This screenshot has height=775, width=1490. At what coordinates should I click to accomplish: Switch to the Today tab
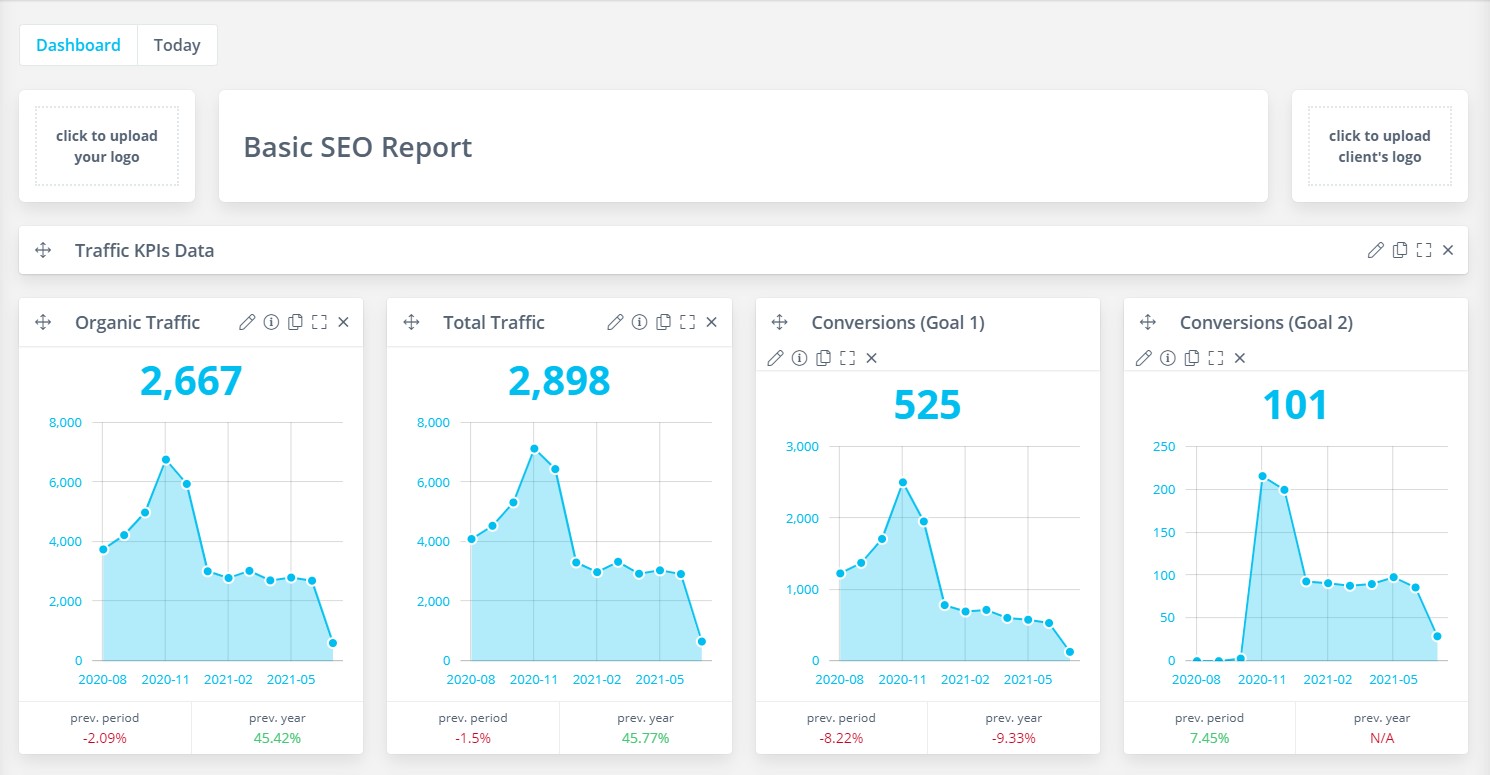(177, 44)
